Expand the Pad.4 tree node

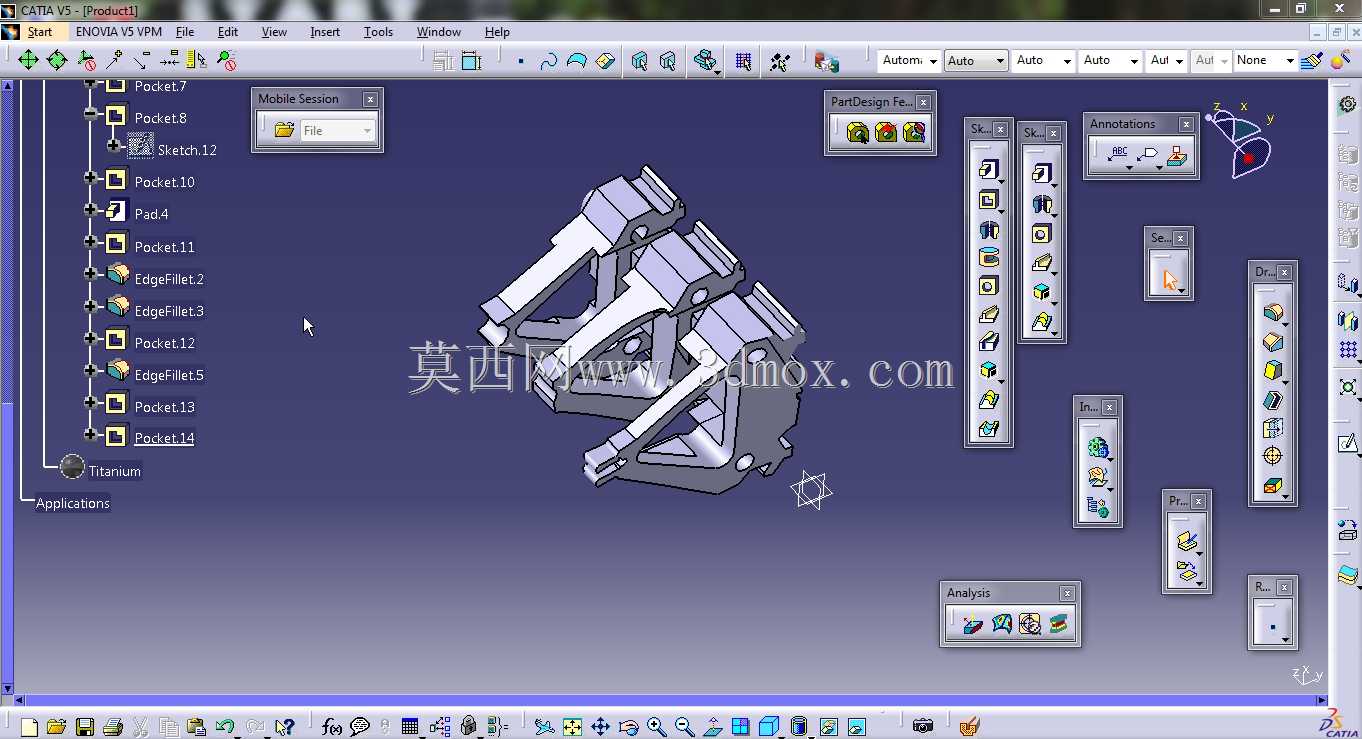click(x=91, y=211)
